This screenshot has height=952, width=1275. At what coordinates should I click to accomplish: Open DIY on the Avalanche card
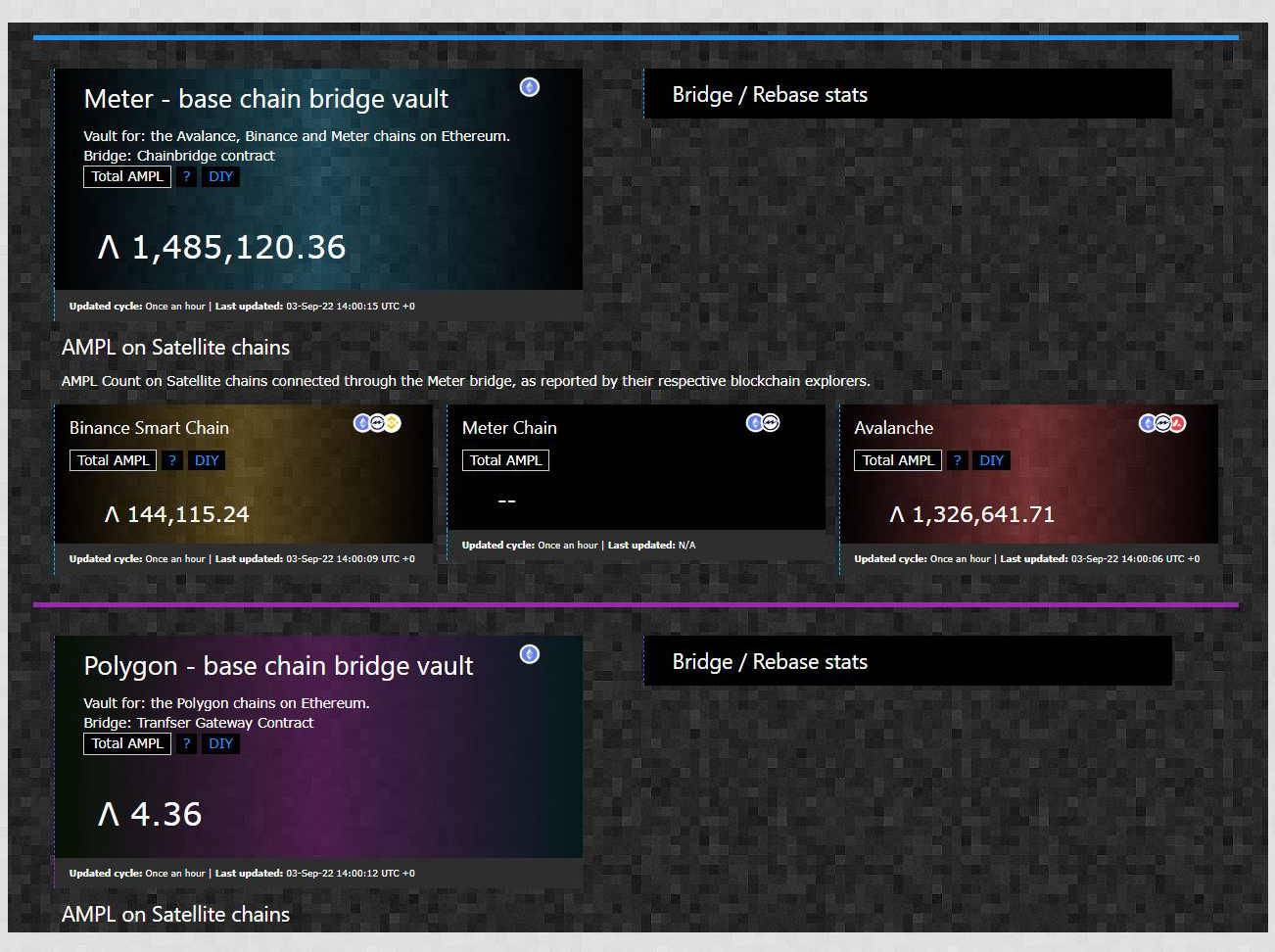[x=991, y=460]
